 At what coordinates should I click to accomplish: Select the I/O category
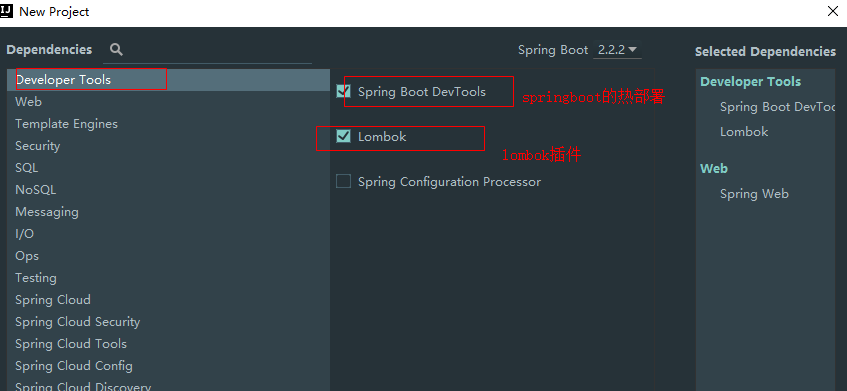[x=168, y=234]
